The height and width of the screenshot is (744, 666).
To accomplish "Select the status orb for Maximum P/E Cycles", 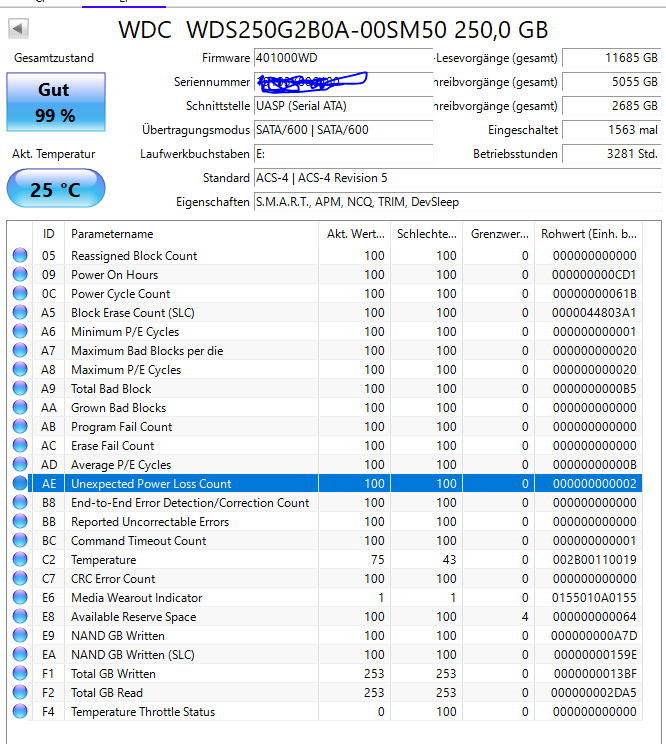I will 20,369.
